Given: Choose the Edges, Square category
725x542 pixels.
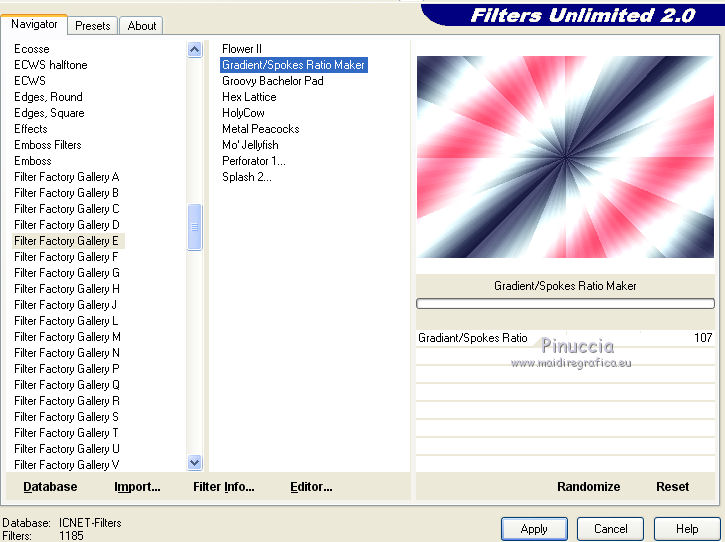Looking at the screenshot, I should 49,113.
